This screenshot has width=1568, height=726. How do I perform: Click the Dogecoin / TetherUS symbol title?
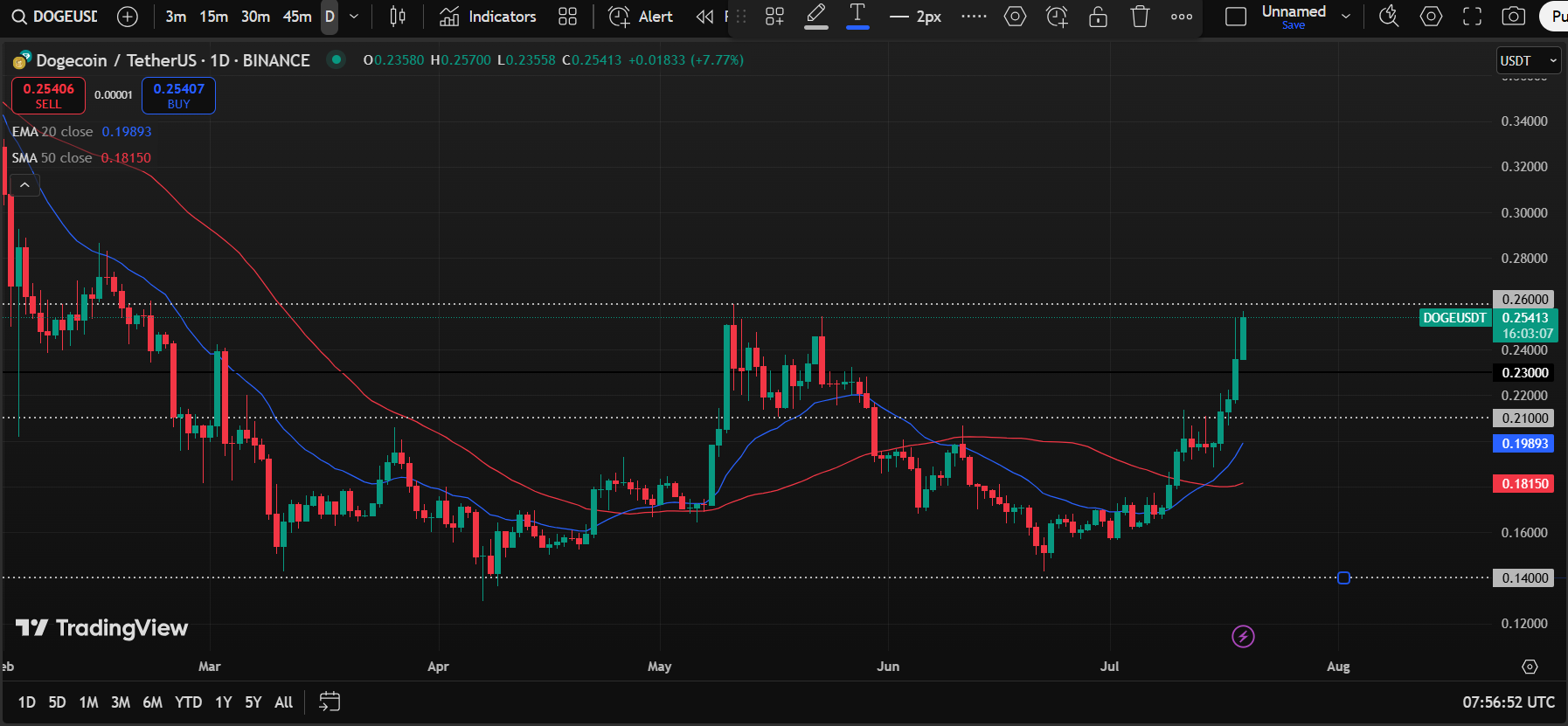(173, 60)
